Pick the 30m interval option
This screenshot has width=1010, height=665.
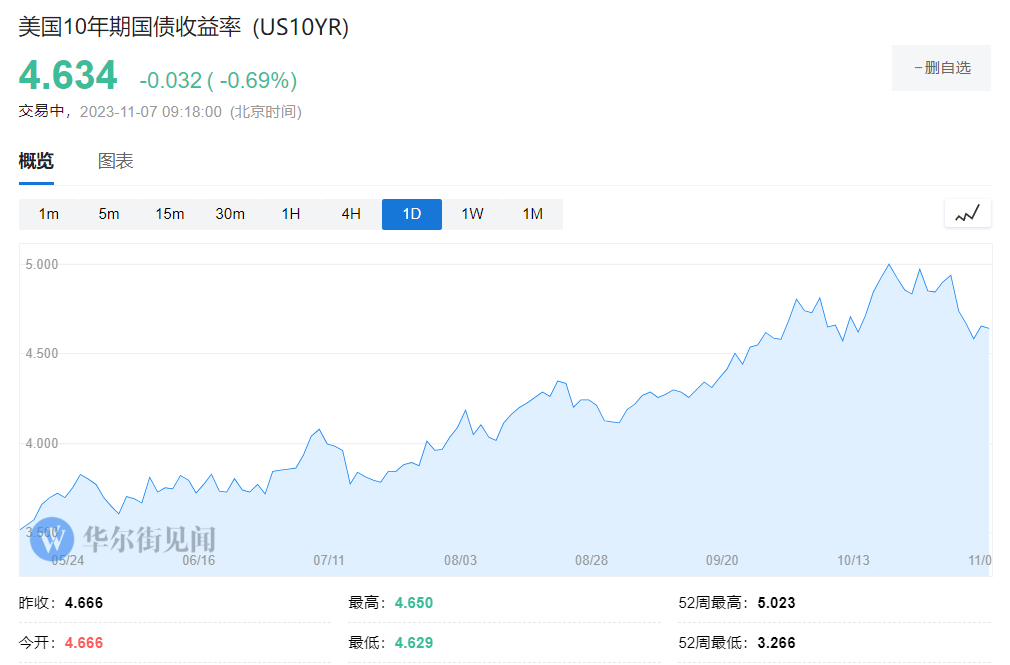click(x=230, y=214)
